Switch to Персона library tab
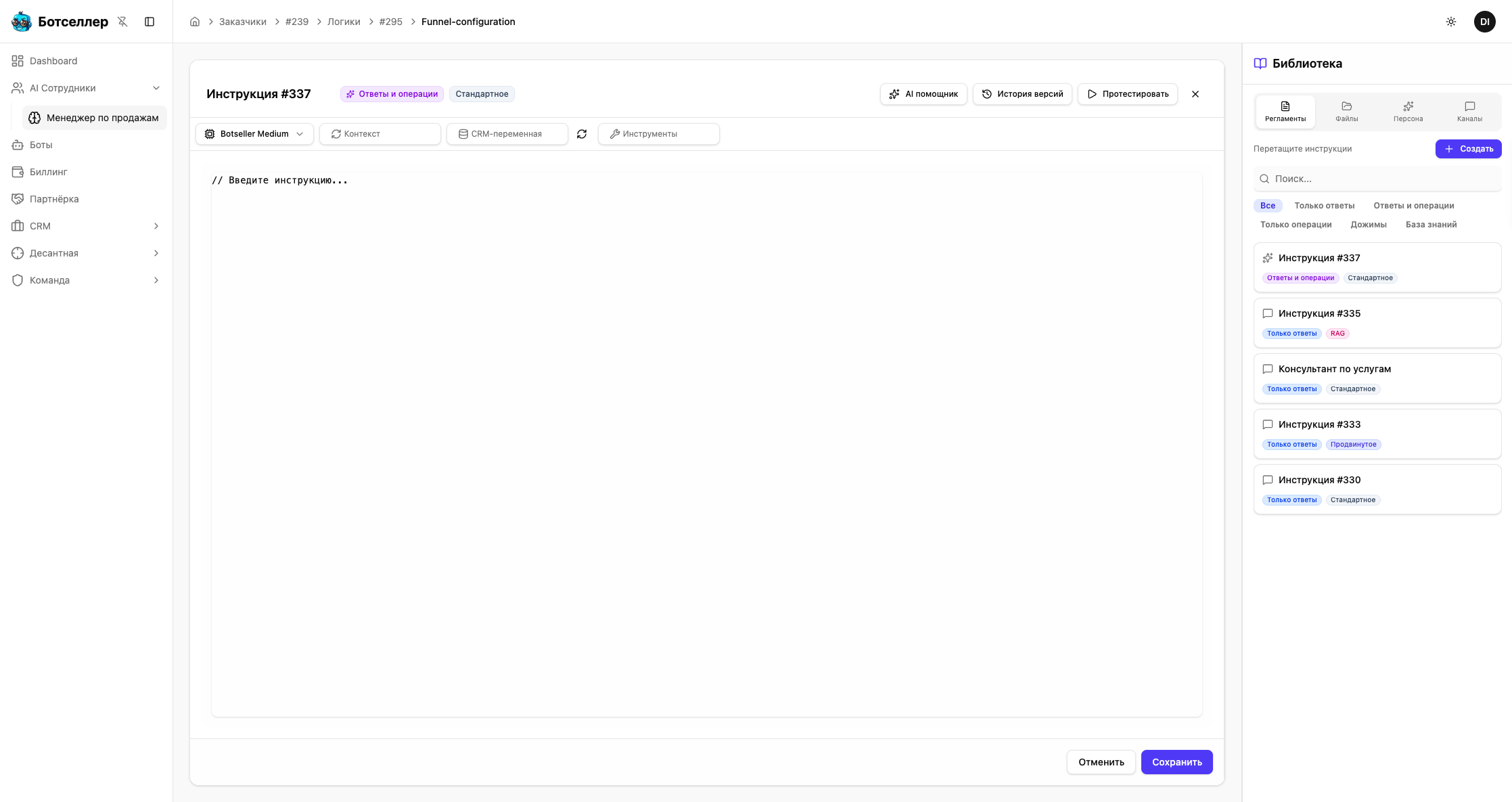 (1408, 112)
